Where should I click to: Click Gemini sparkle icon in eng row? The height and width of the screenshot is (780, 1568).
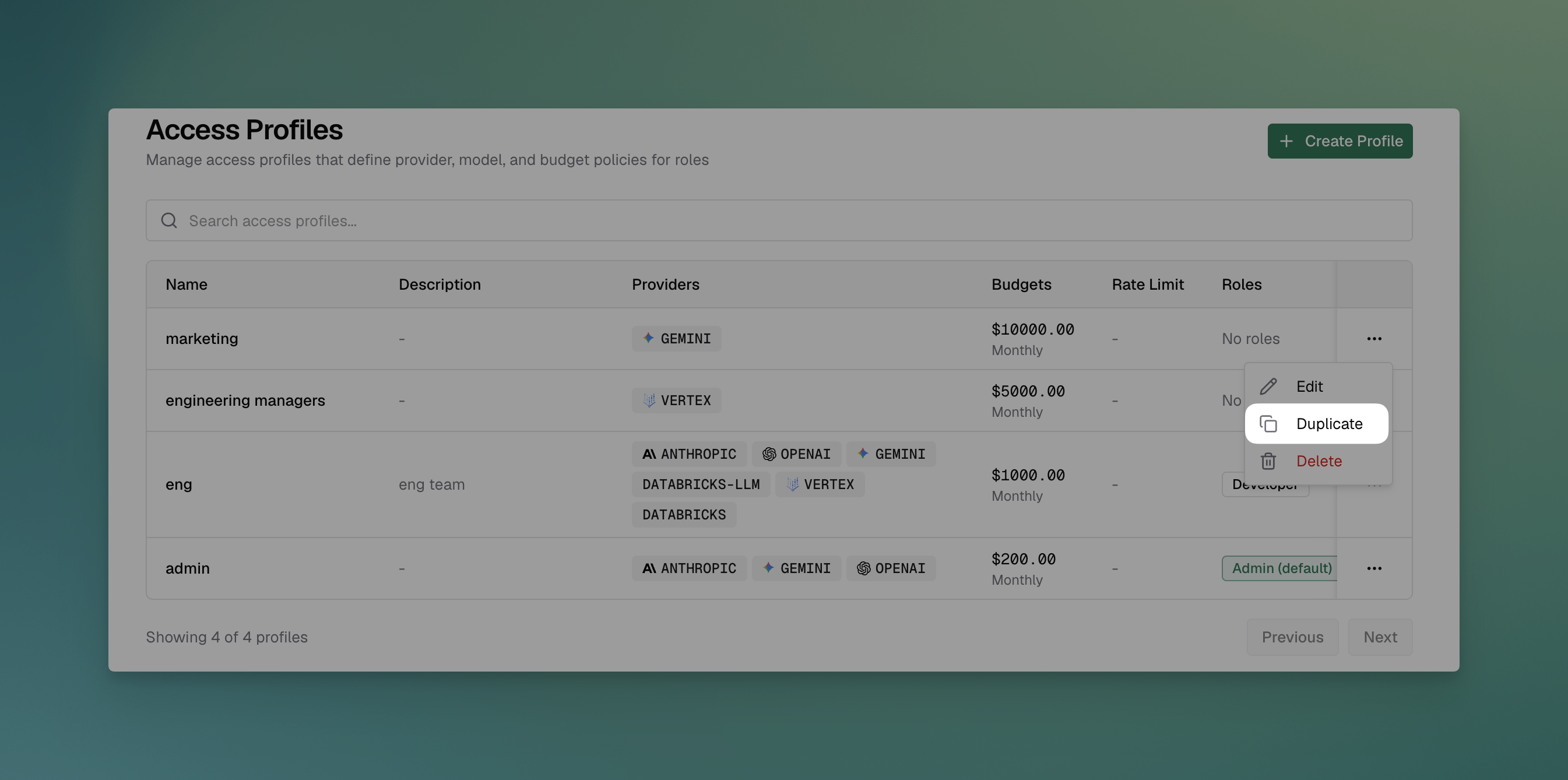click(x=863, y=453)
